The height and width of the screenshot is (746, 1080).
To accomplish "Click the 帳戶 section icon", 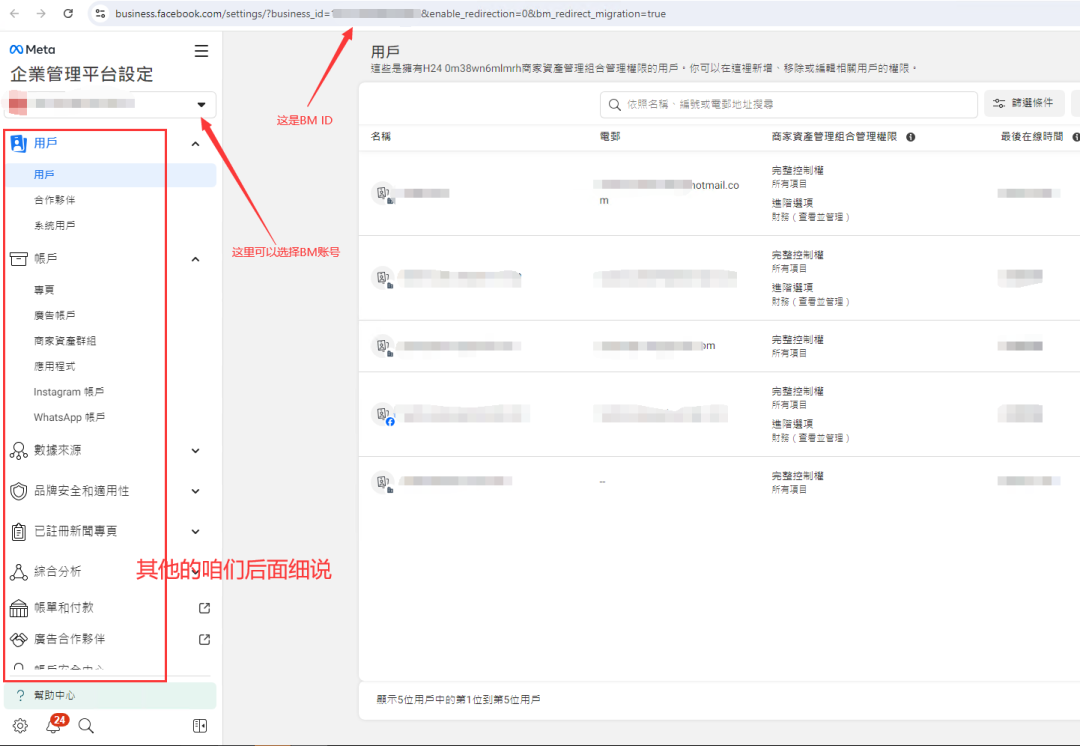I will [x=19, y=258].
